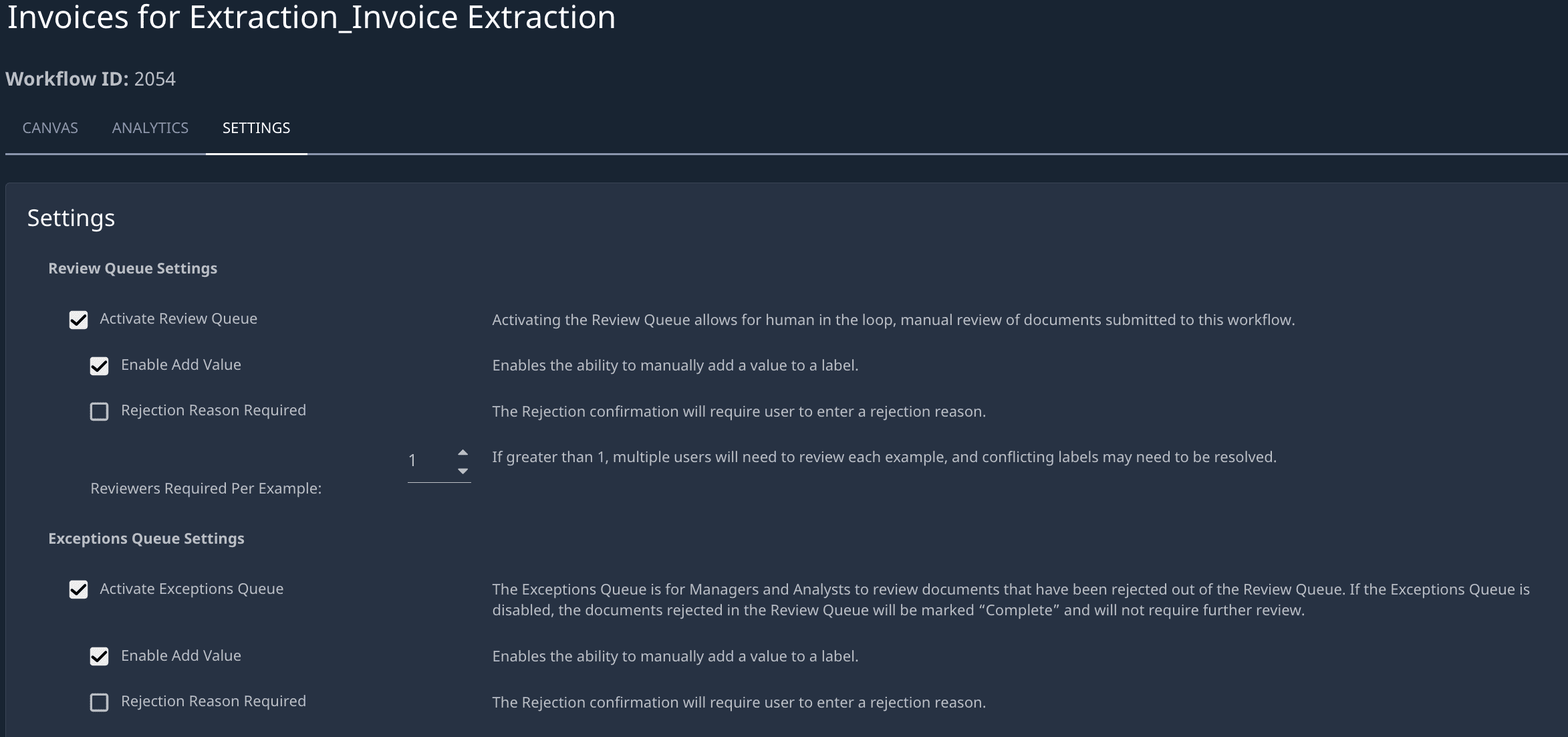Switch to the ANALYTICS tab

(150, 128)
